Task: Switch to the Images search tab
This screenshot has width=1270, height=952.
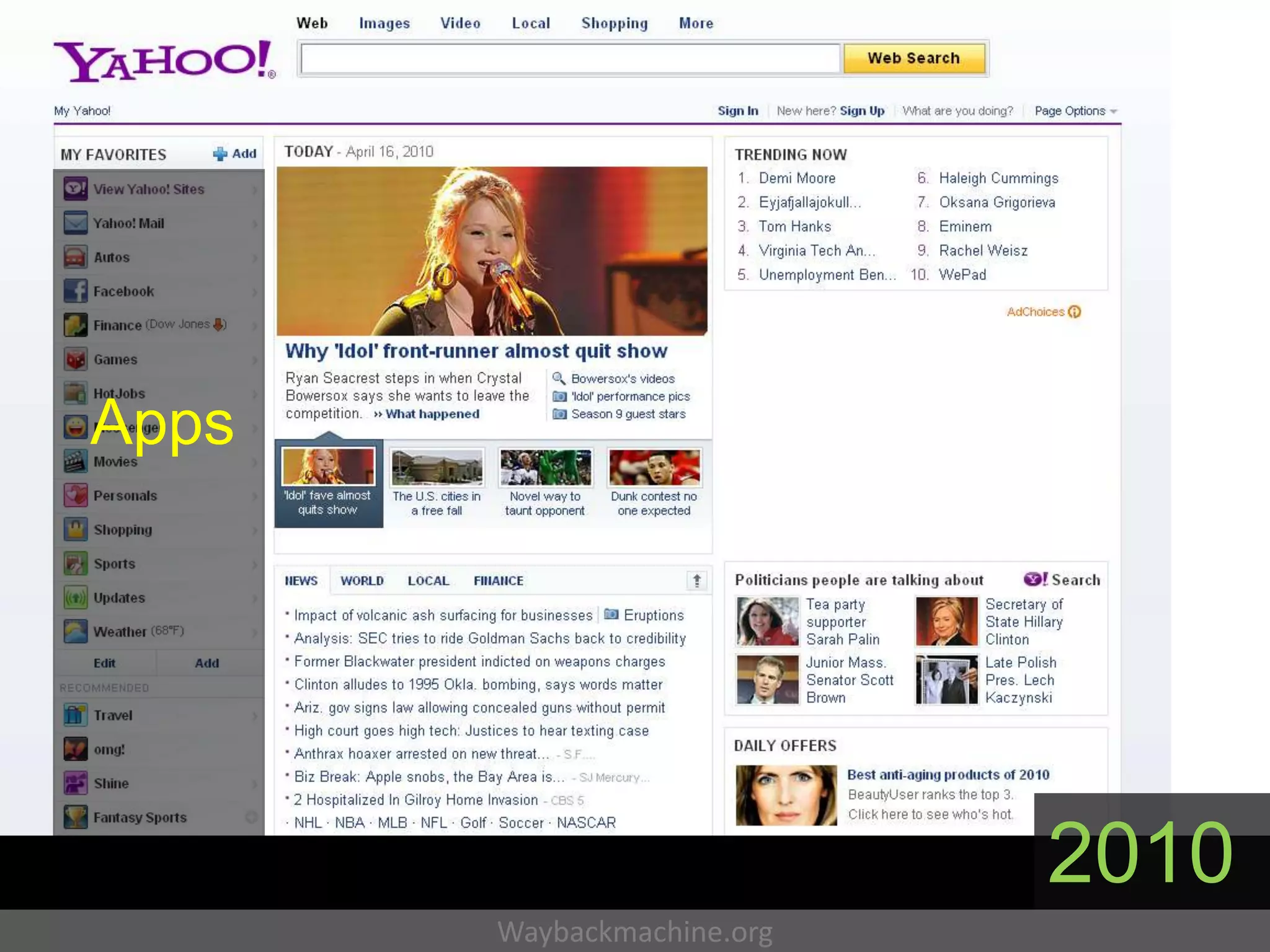Action: click(x=384, y=24)
